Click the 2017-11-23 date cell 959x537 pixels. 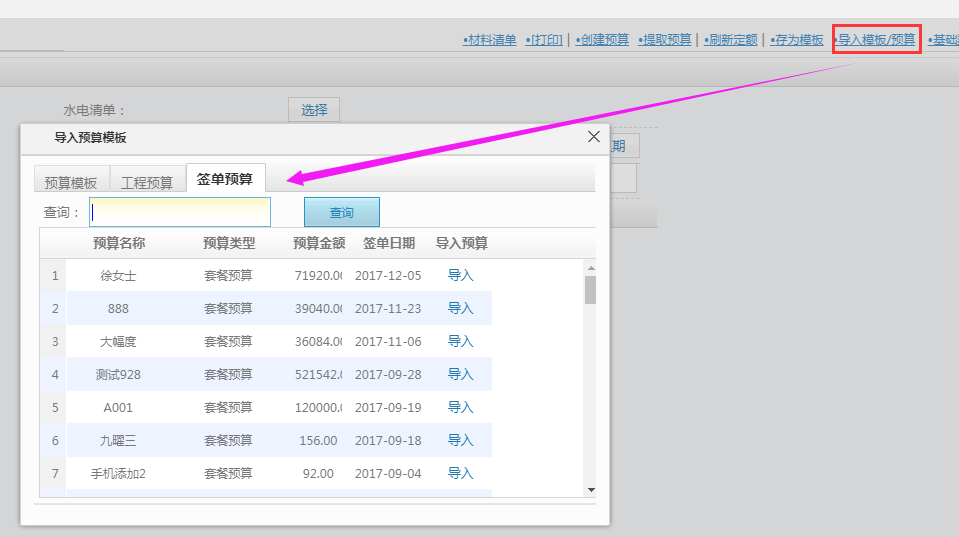coord(388,309)
